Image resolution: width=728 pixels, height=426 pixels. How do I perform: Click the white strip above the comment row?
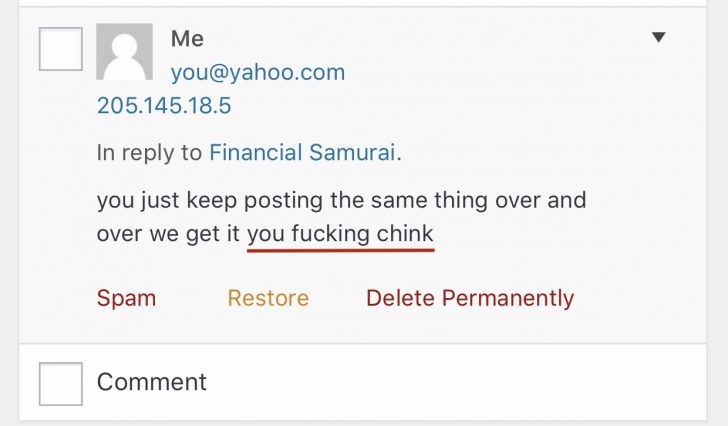pos(362,3)
